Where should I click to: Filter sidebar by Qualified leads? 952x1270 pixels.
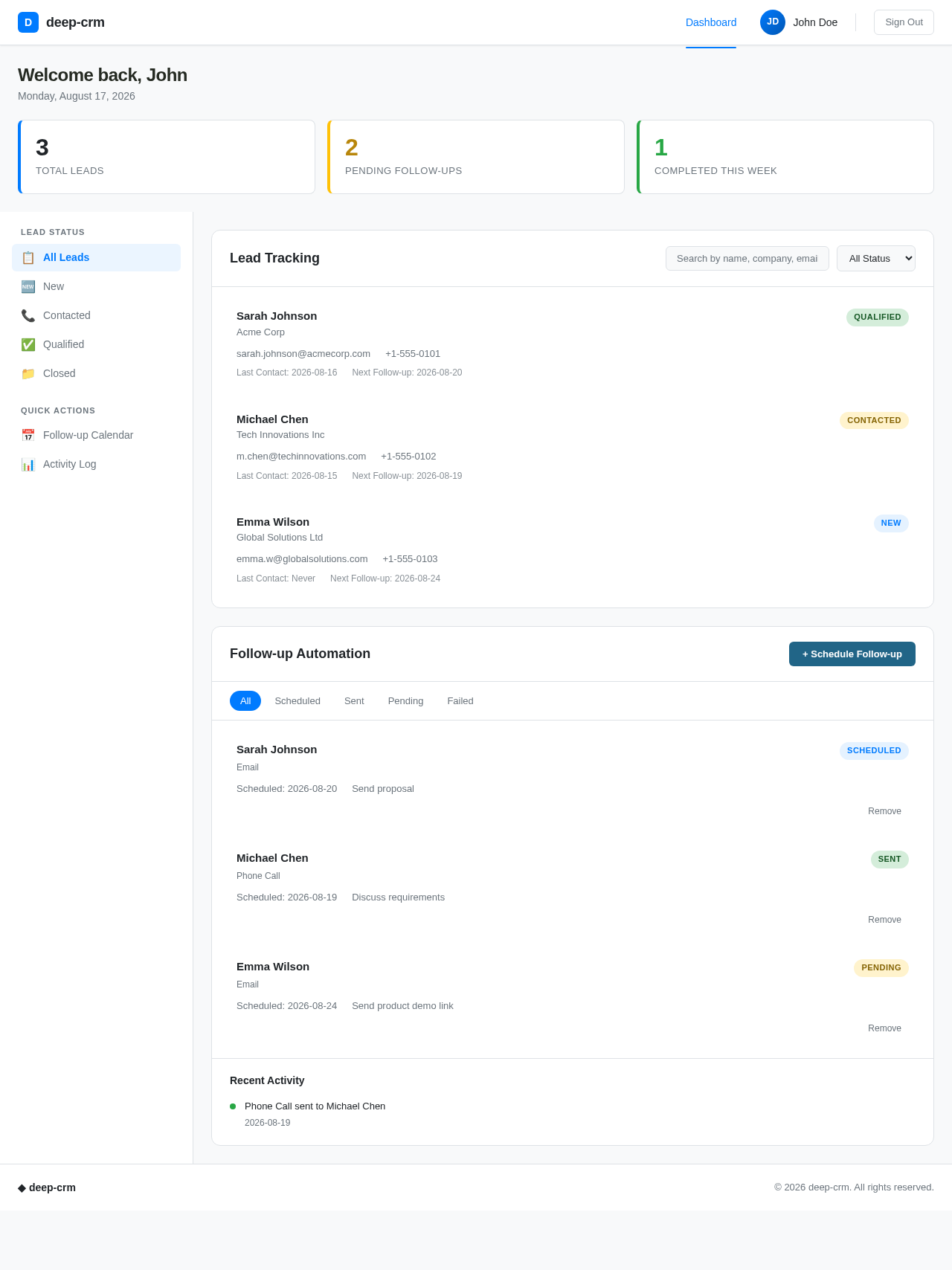(96, 344)
